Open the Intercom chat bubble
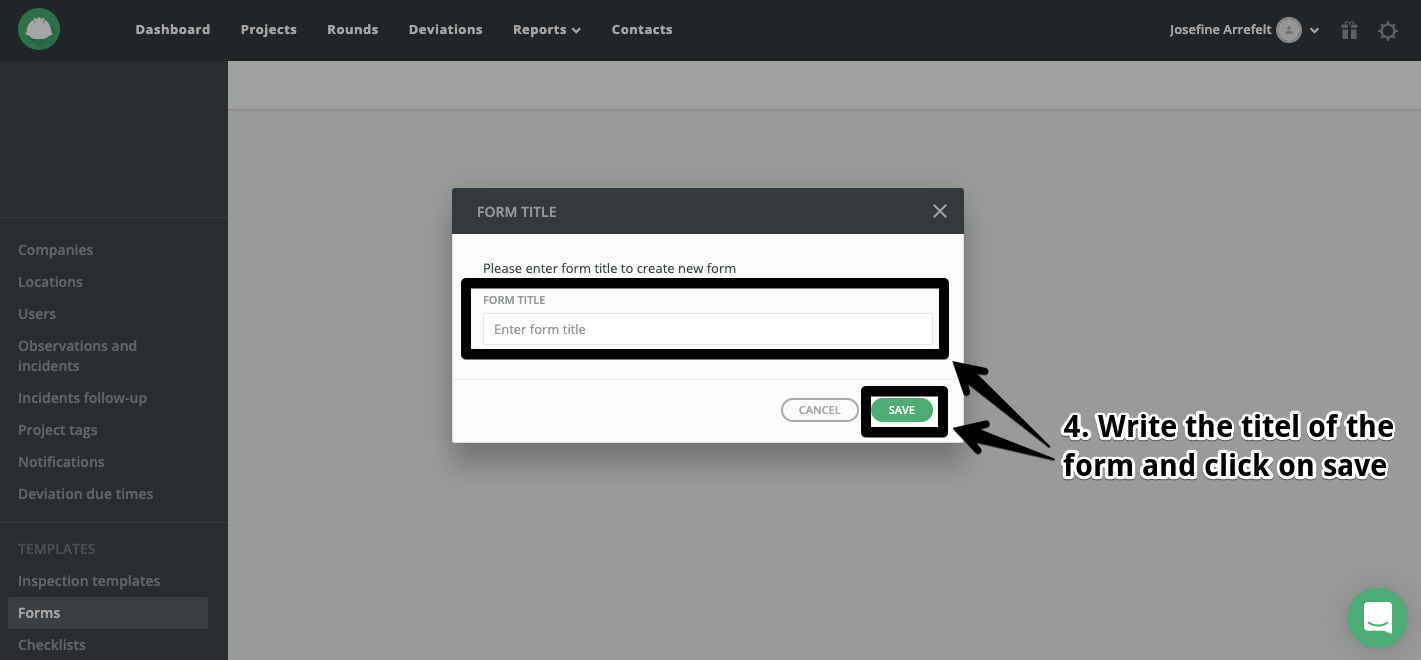This screenshot has width=1421, height=660. [x=1378, y=618]
